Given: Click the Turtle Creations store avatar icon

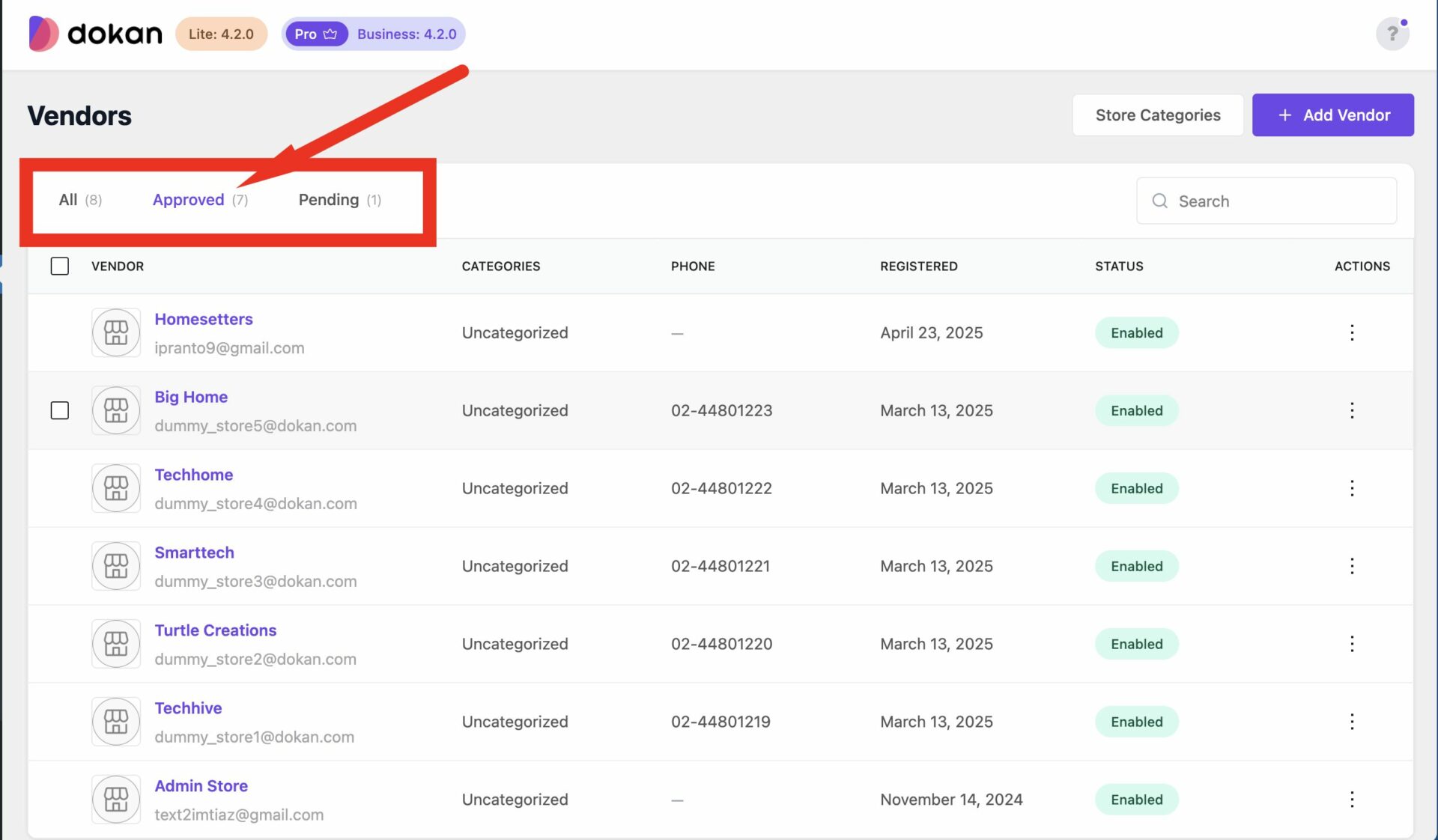Looking at the screenshot, I should coord(116,644).
